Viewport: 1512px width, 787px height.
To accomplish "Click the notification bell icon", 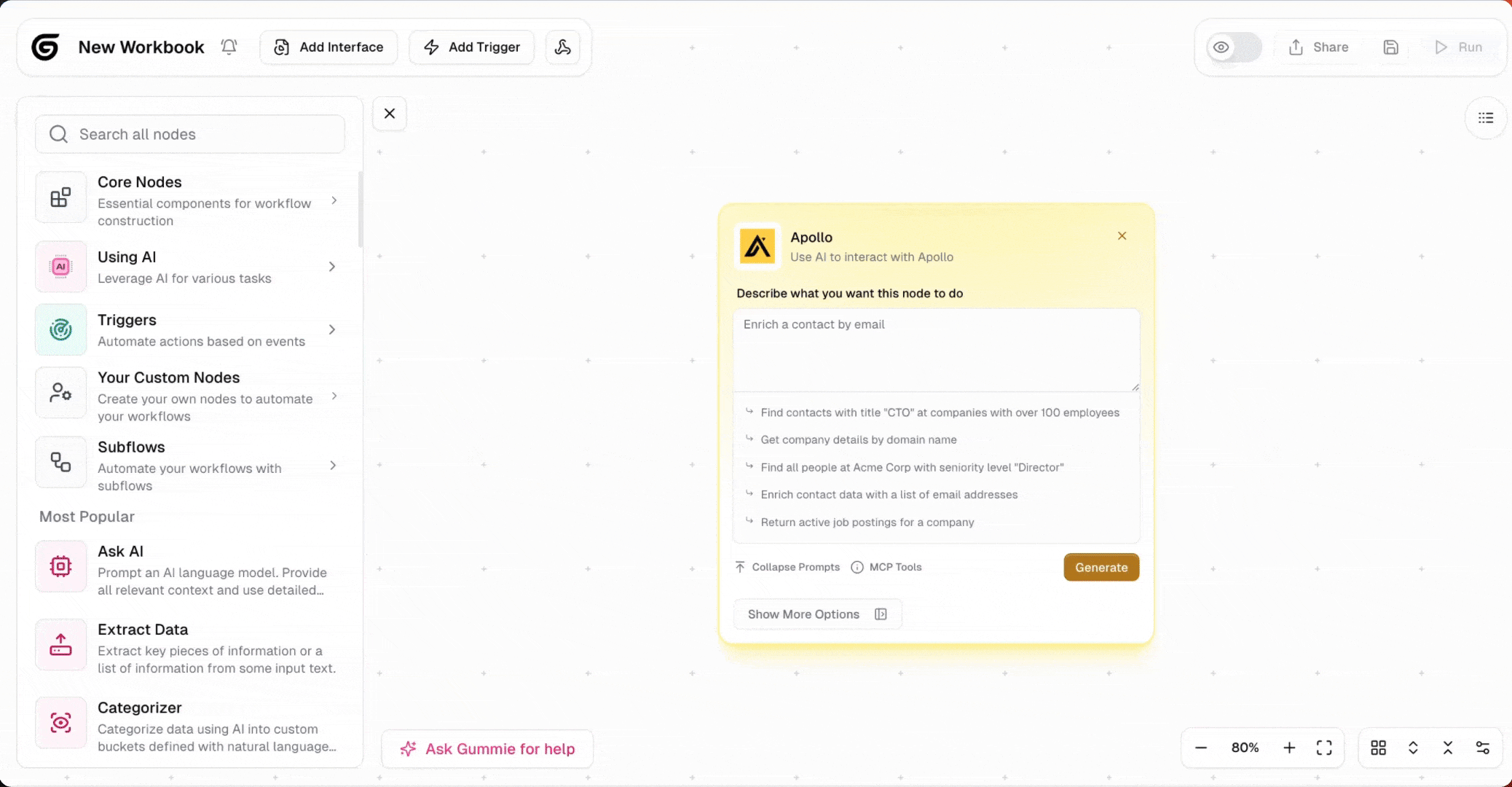I will (229, 47).
